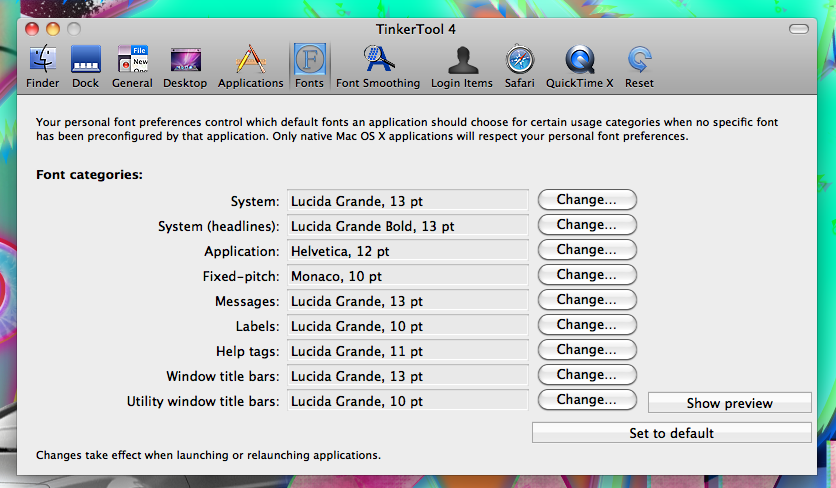This screenshot has height=488, width=836.
Task: Change the Labels font
Action: 587,325
